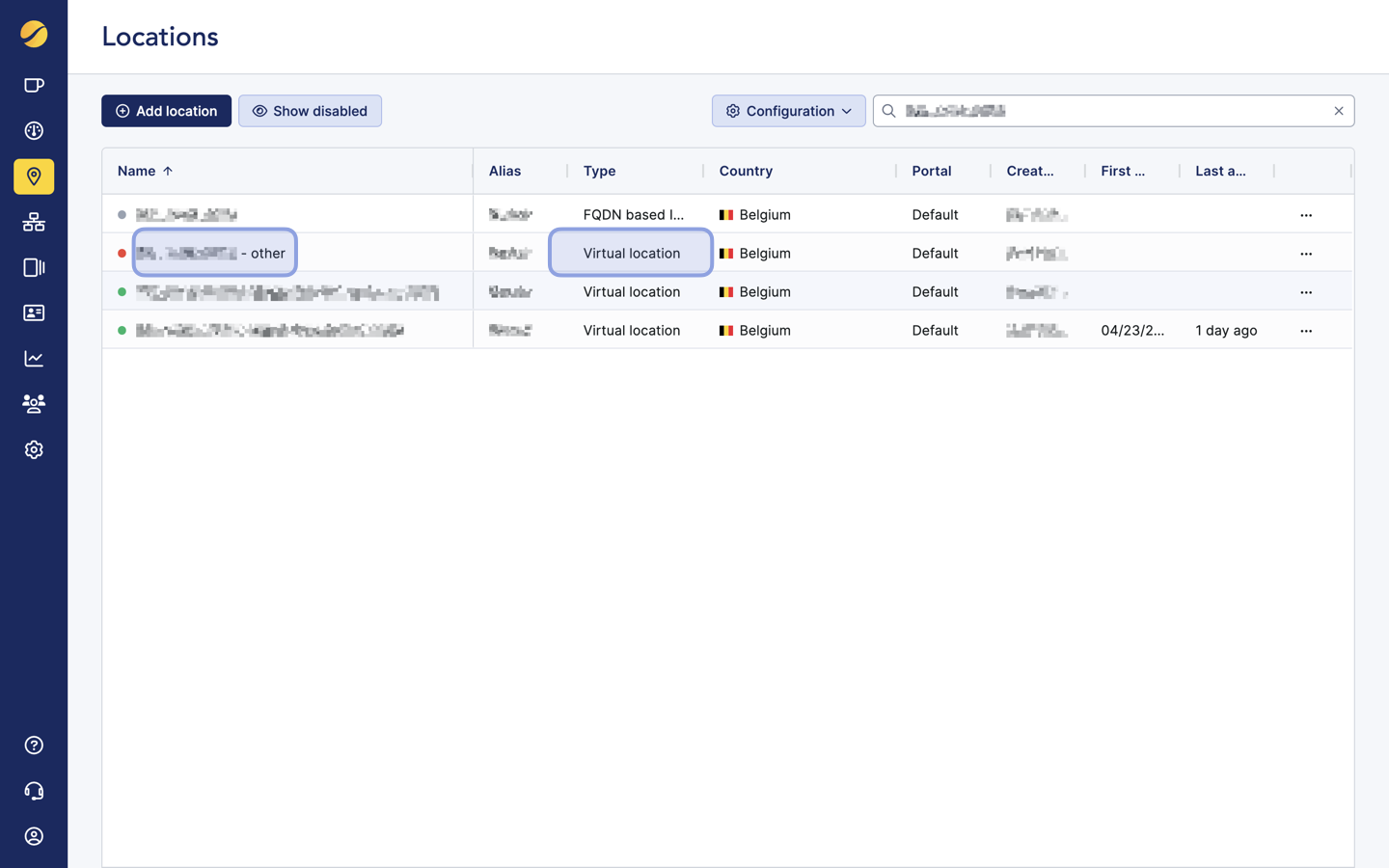This screenshot has height=868, width=1389.
Task: Open the analytics chart icon
Action: [x=34, y=358]
